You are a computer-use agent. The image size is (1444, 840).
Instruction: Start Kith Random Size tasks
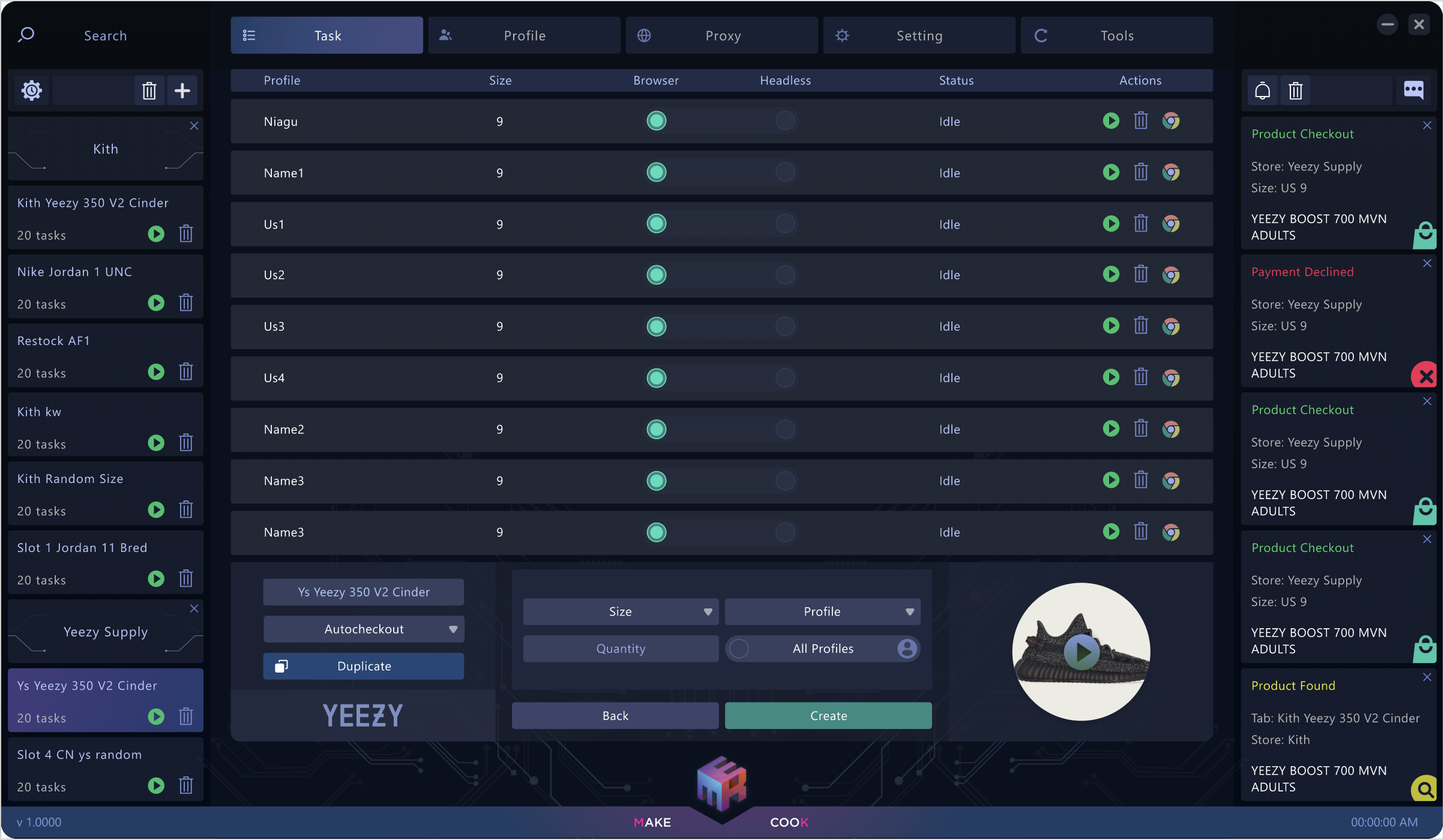pos(156,509)
